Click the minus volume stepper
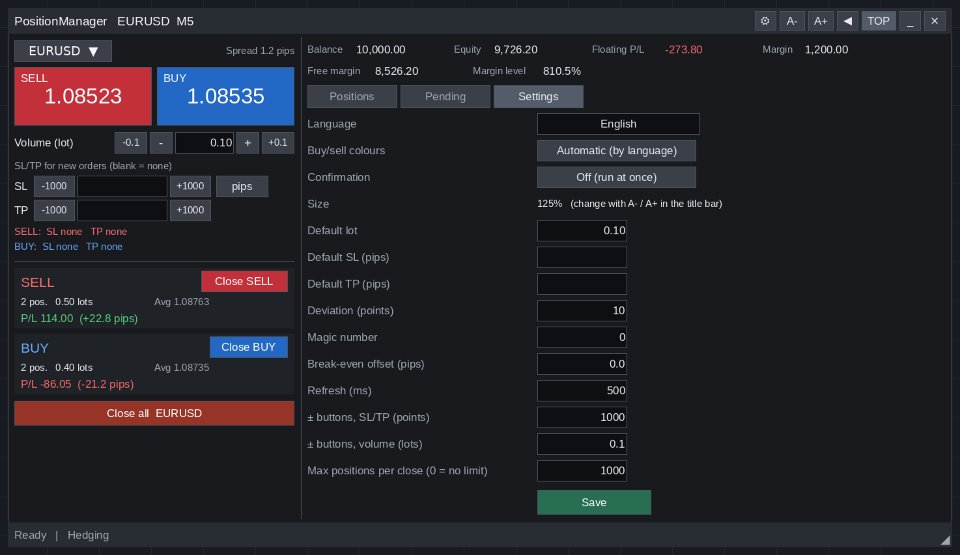This screenshot has height=555, width=960. point(161,143)
